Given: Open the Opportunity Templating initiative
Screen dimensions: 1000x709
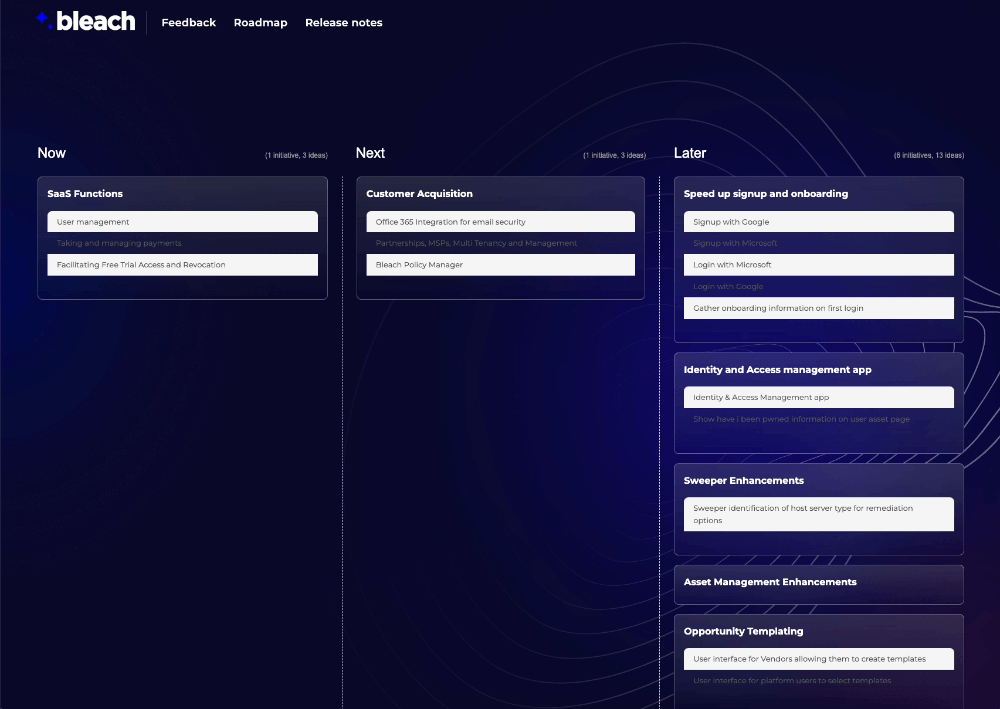Looking at the screenshot, I should 743,631.
